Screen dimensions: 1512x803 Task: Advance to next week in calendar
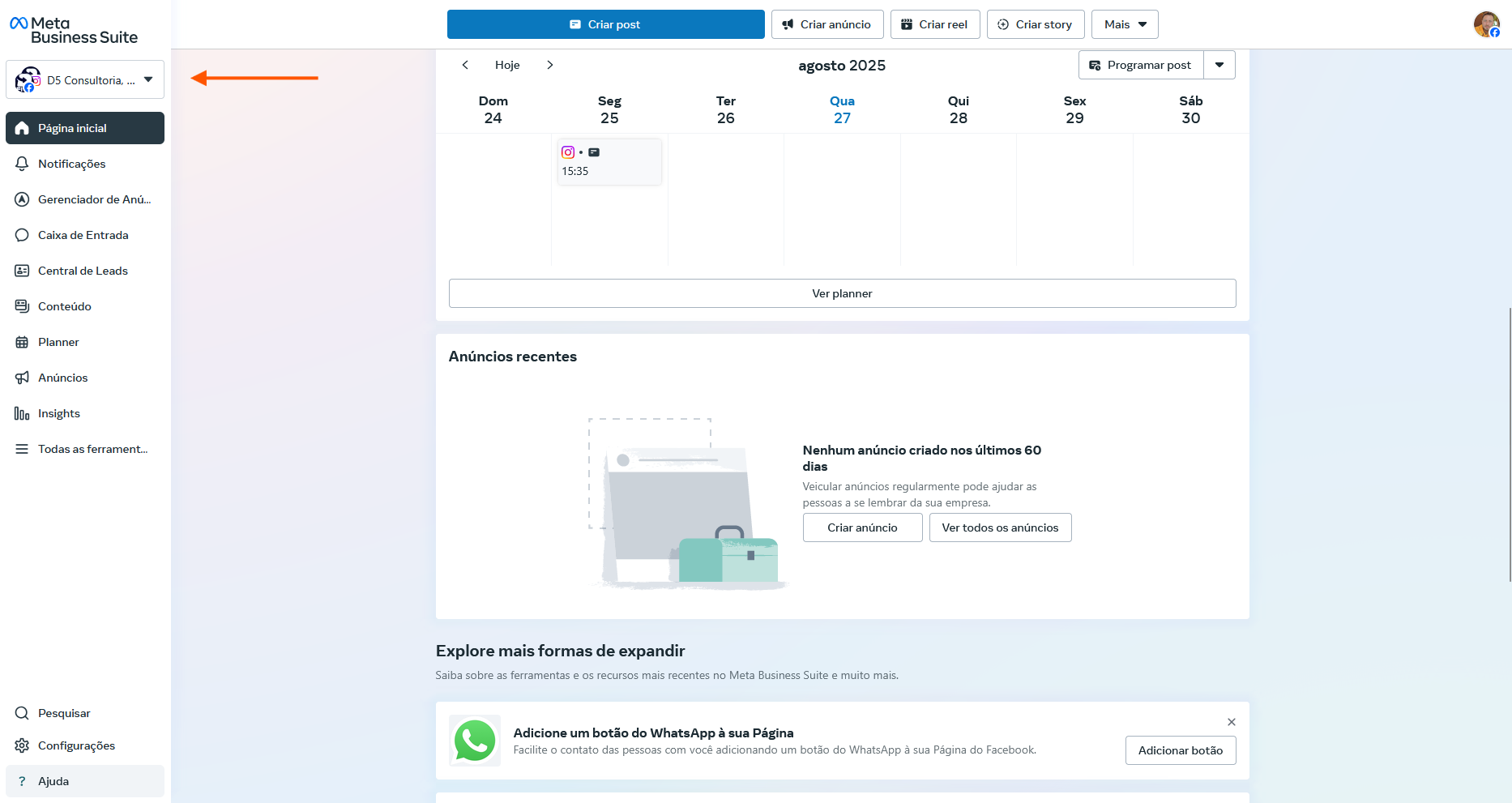point(550,65)
